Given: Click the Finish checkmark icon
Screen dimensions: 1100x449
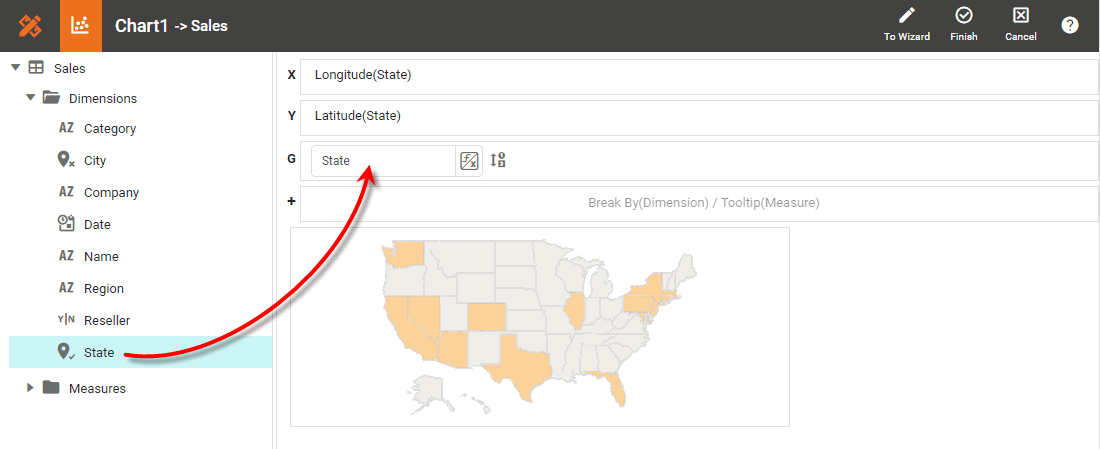Looking at the screenshot, I should pos(964,16).
